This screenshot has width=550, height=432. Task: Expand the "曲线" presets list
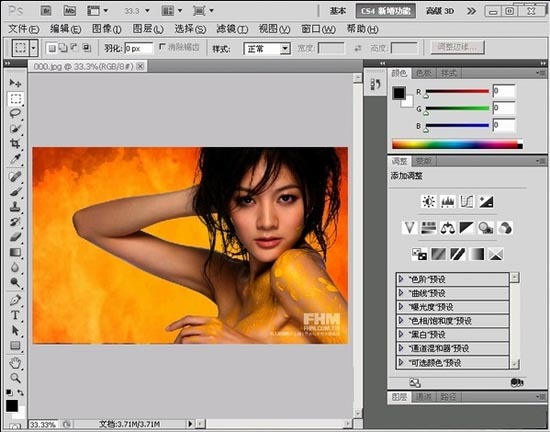pyautogui.click(x=401, y=293)
